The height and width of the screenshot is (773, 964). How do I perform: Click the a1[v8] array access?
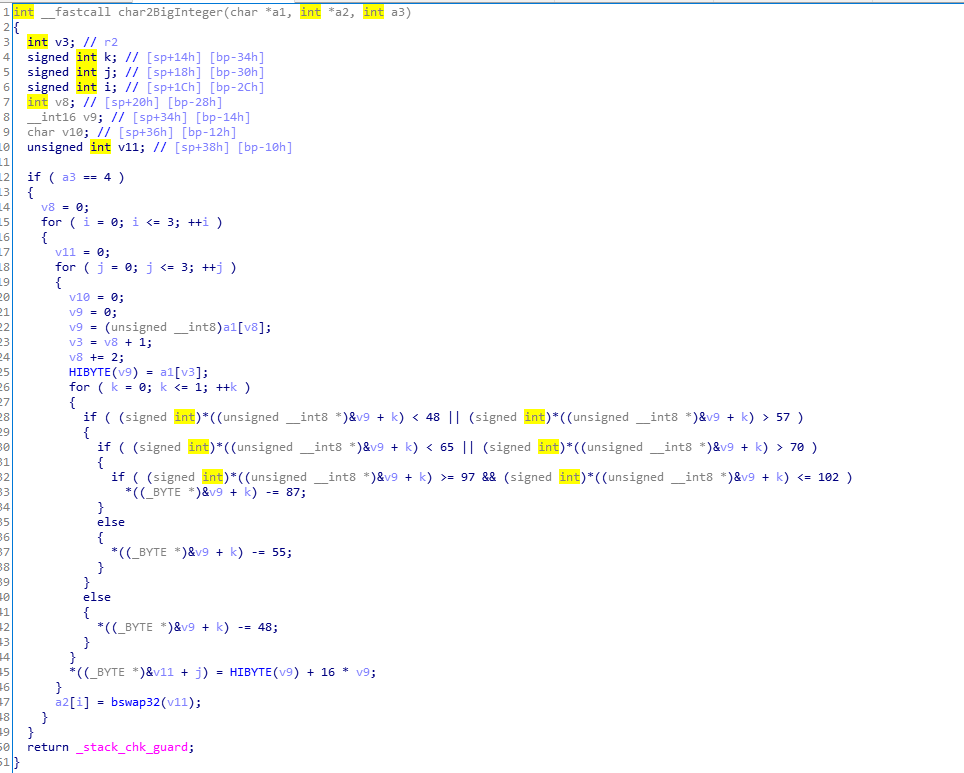[247, 328]
